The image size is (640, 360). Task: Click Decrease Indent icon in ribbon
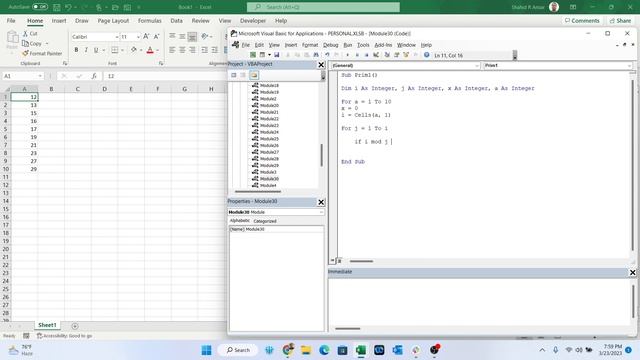[204, 50]
